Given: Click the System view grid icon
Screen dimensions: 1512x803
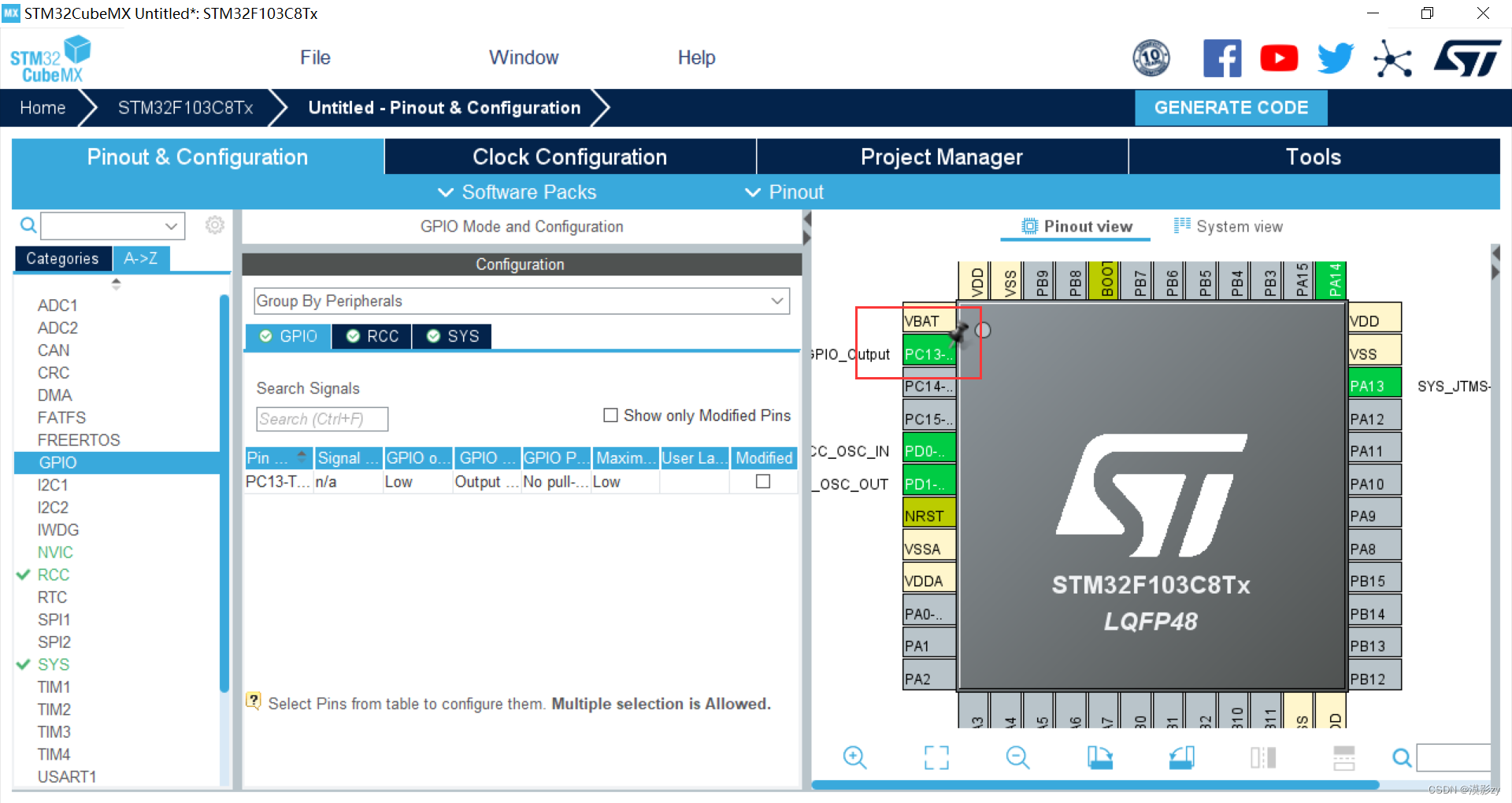Looking at the screenshot, I should pos(1182,226).
